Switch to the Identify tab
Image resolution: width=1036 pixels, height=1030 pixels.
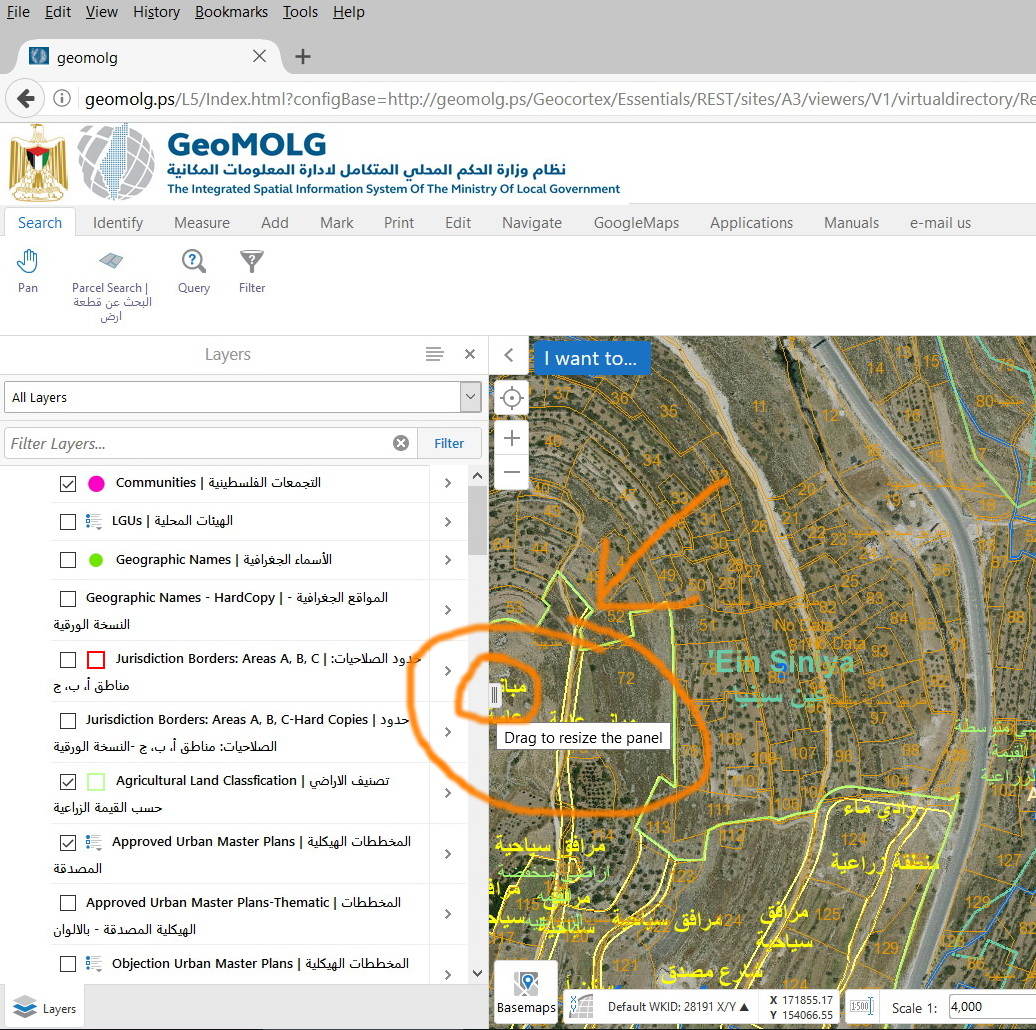pyautogui.click(x=118, y=223)
